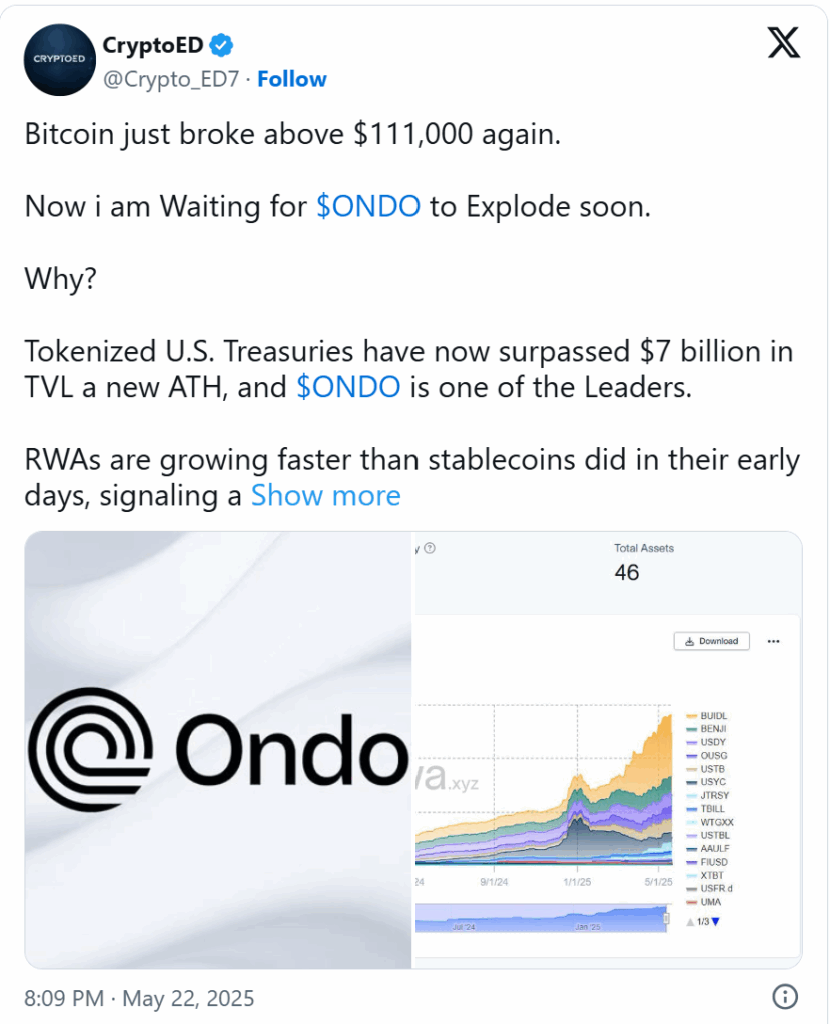Screen dimensions: 830x1024
Task: Expand tweet with Show more
Action: 325,496
